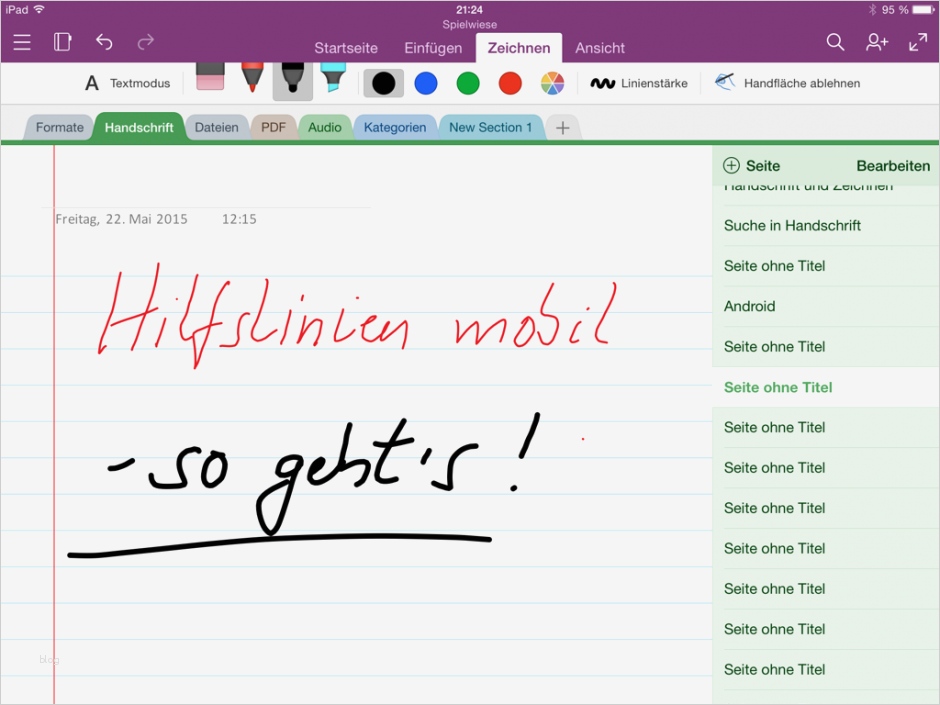940x705 pixels.
Task: Open search with magnifier icon
Action: pos(835,42)
